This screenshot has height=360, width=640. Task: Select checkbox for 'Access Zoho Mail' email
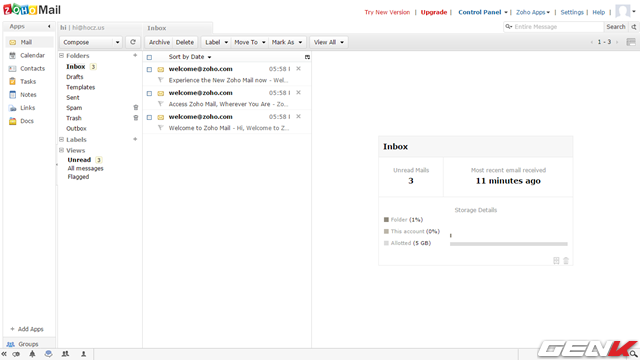click(x=149, y=93)
